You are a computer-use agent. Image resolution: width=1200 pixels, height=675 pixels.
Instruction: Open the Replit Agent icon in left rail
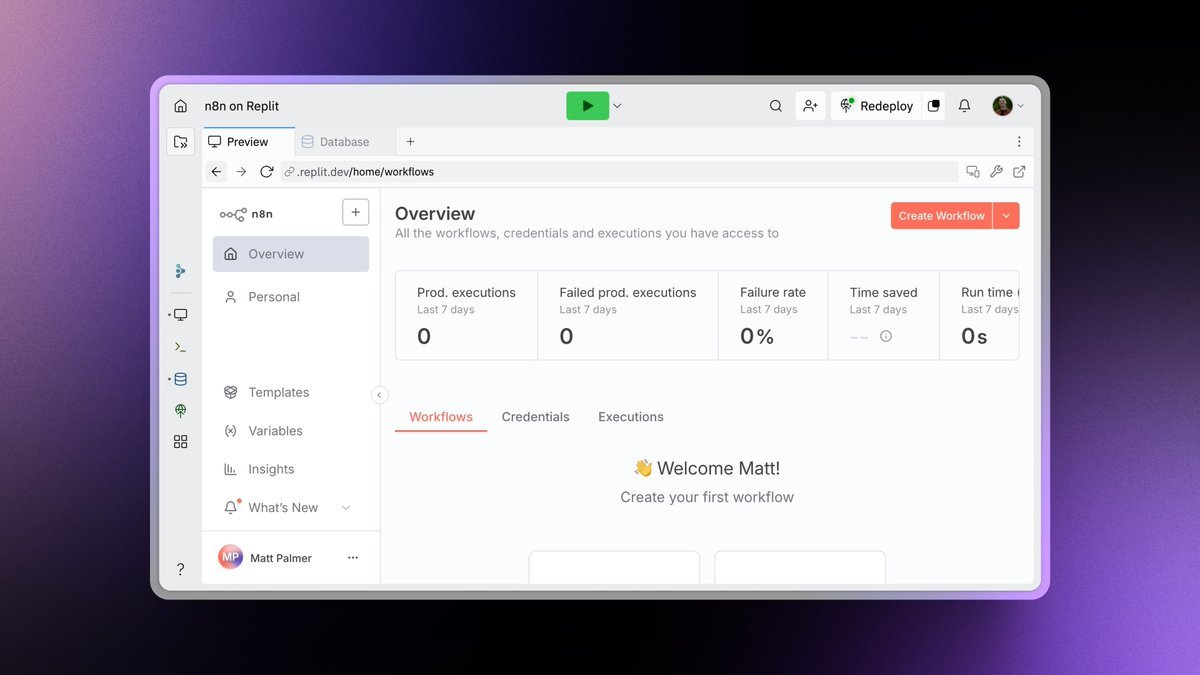(x=180, y=271)
